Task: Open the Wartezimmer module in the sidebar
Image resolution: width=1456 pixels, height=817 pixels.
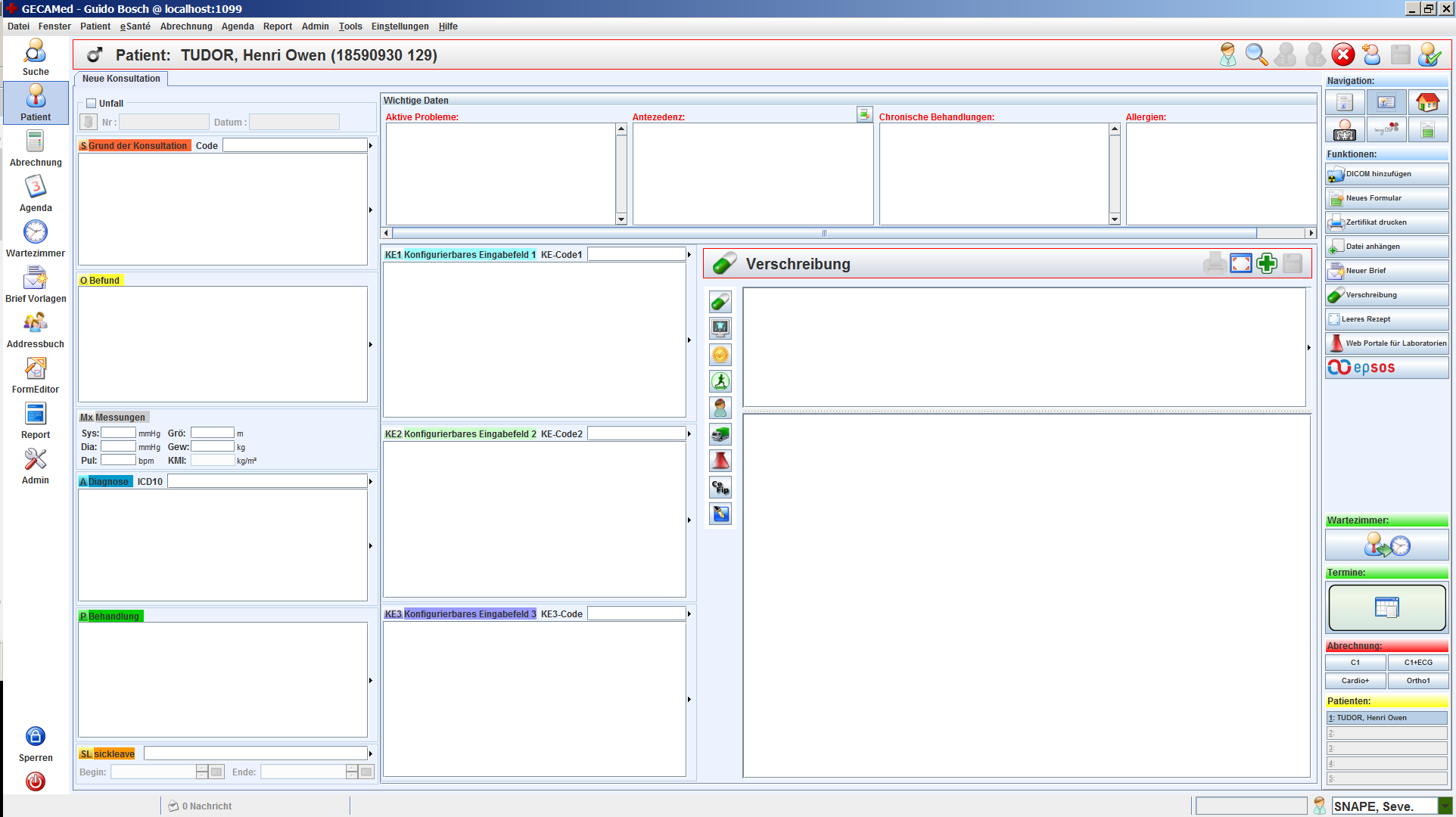Action: pyautogui.click(x=36, y=233)
